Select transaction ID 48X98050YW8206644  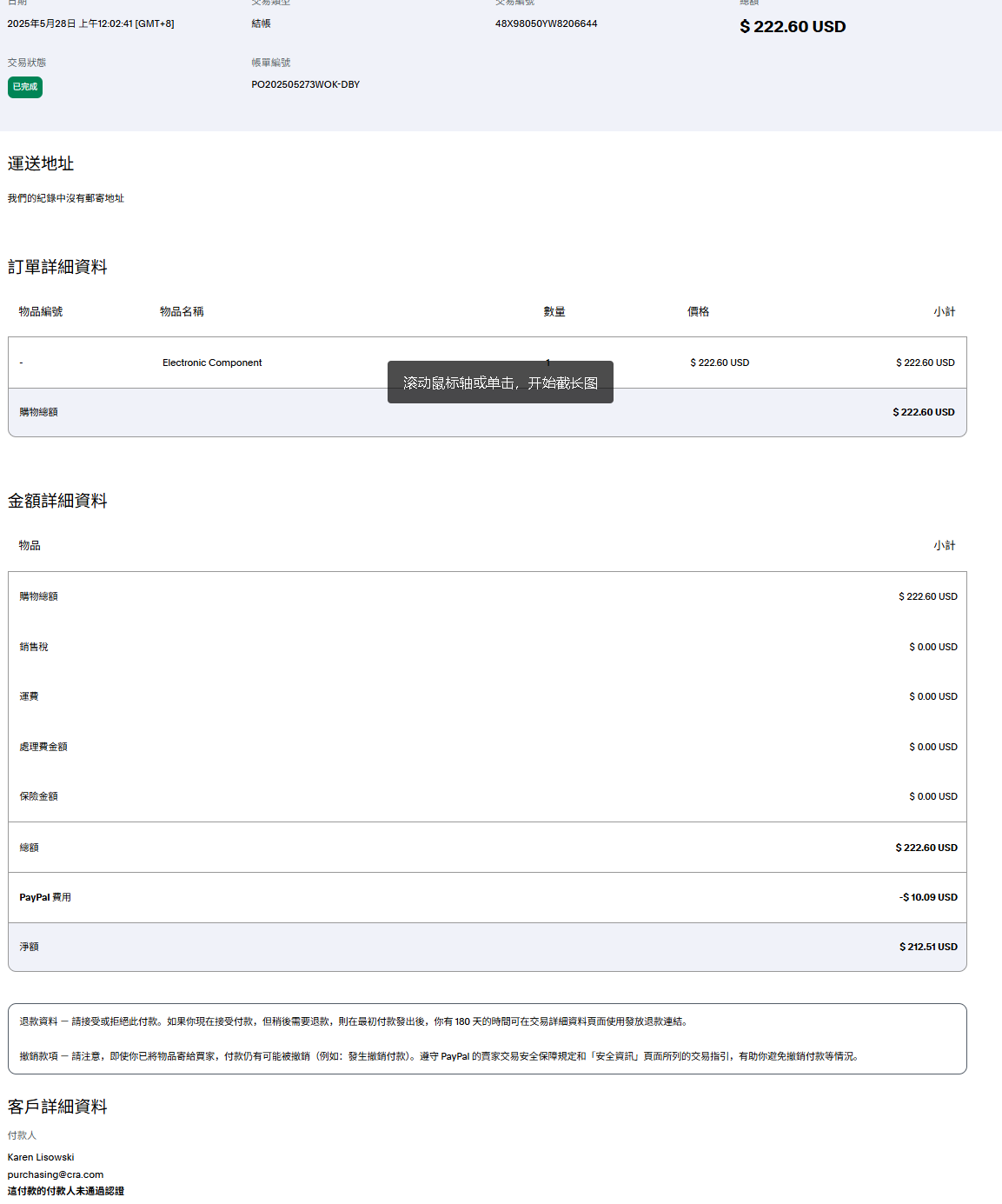[x=546, y=23]
